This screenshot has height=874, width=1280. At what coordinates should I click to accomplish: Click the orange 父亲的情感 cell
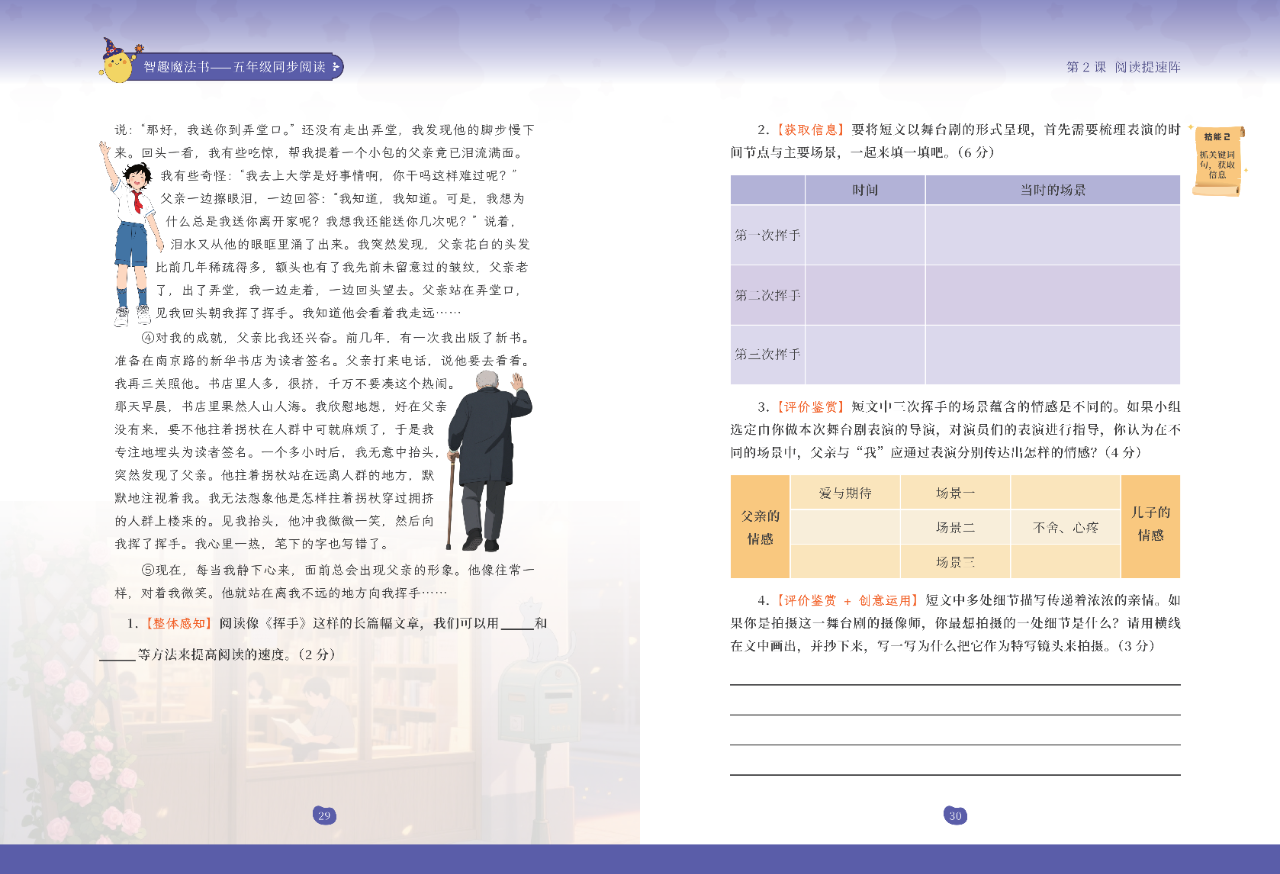760,526
